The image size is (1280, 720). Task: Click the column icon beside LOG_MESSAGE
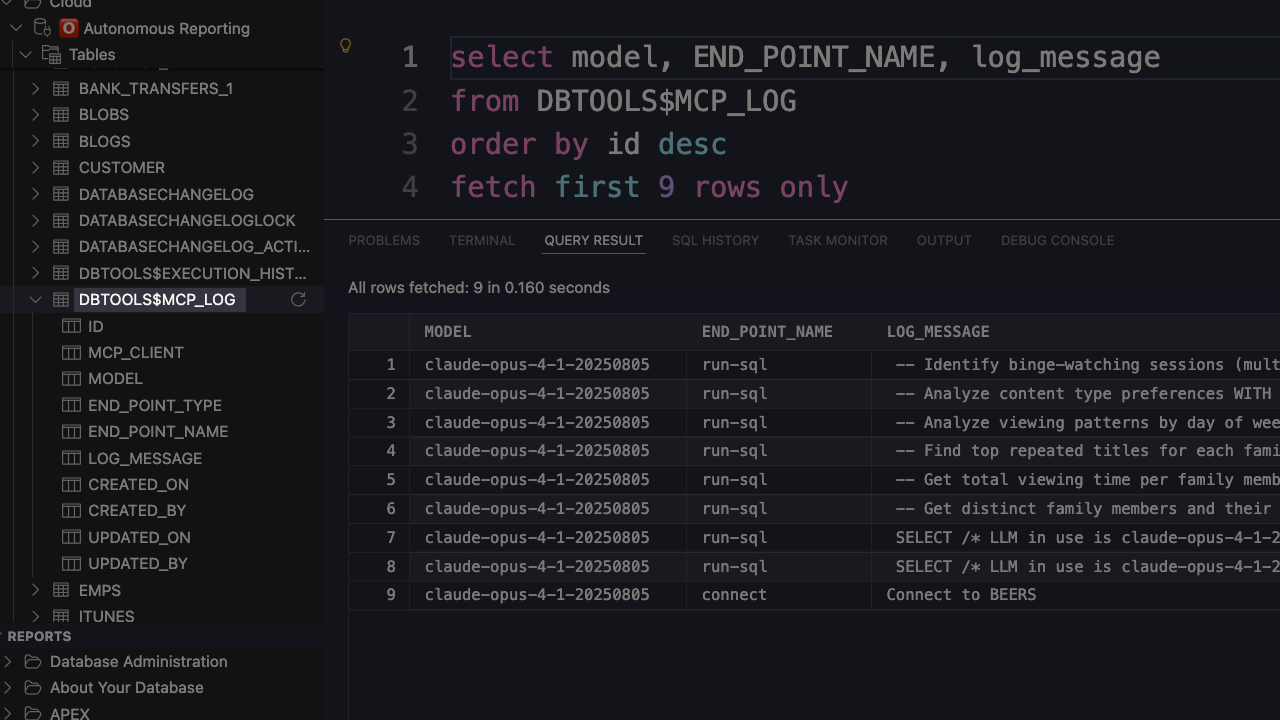[x=71, y=458]
